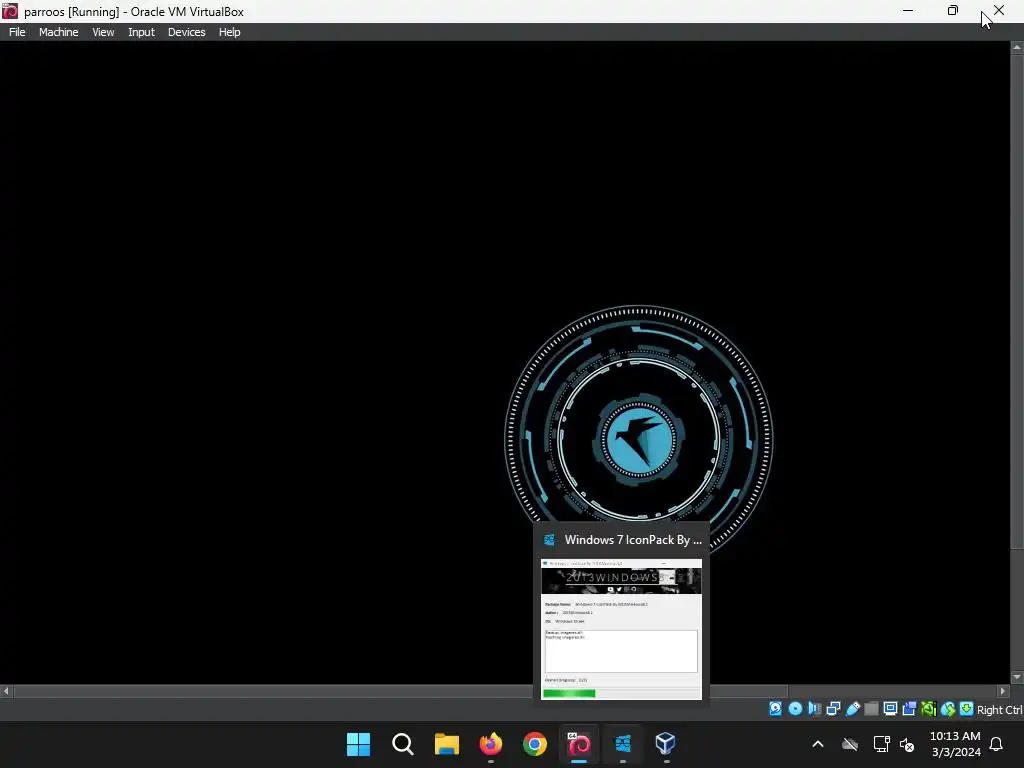1024x768 pixels.
Task: Click the display status icon
Action: coord(890,709)
